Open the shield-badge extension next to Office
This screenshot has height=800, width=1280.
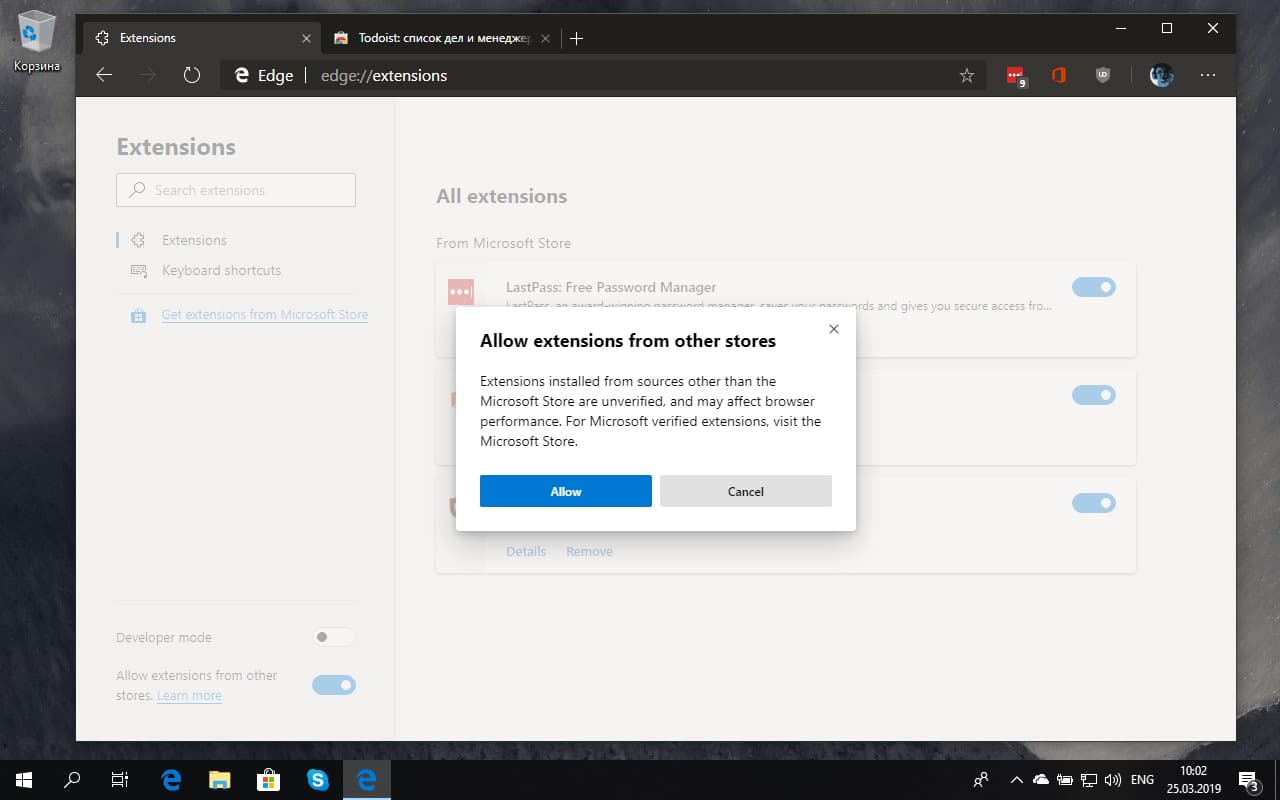[x=1102, y=75]
